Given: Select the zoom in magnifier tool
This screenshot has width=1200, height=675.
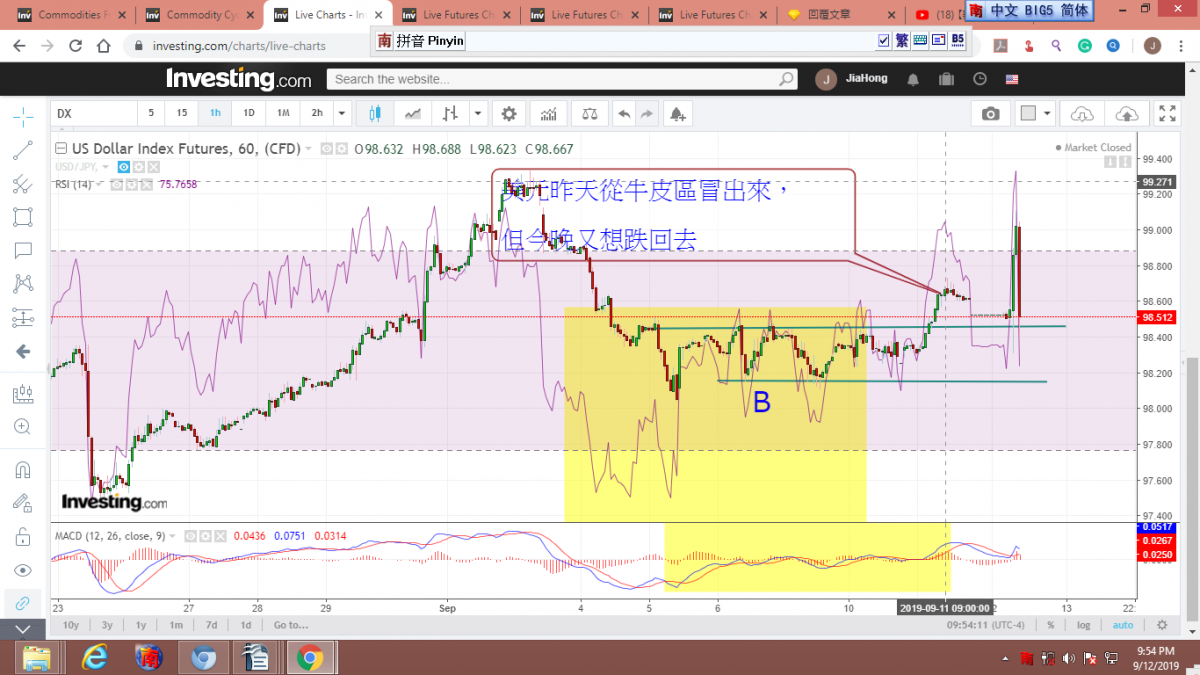Looking at the screenshot, I should click(22, 426).
